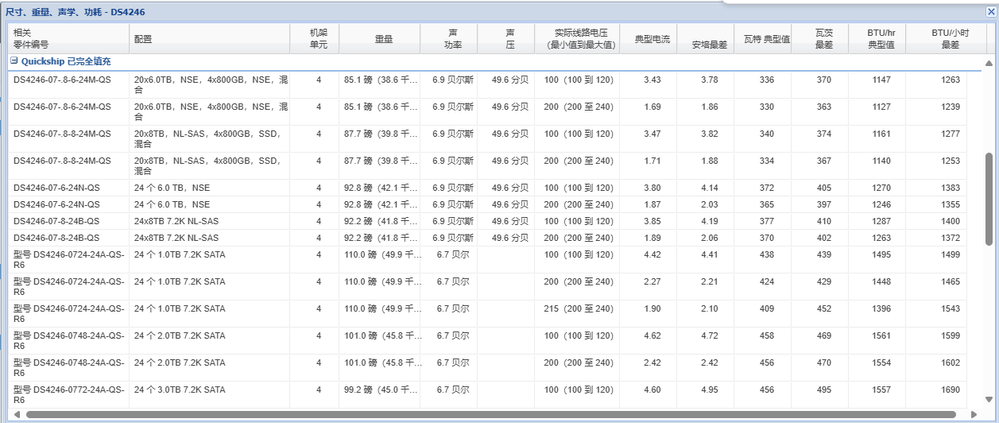The width and height of the screenshot is (999, 423).
Task: Select the 3.80 typical current cell
Action: pyautogui.click(x=652, y=188)
